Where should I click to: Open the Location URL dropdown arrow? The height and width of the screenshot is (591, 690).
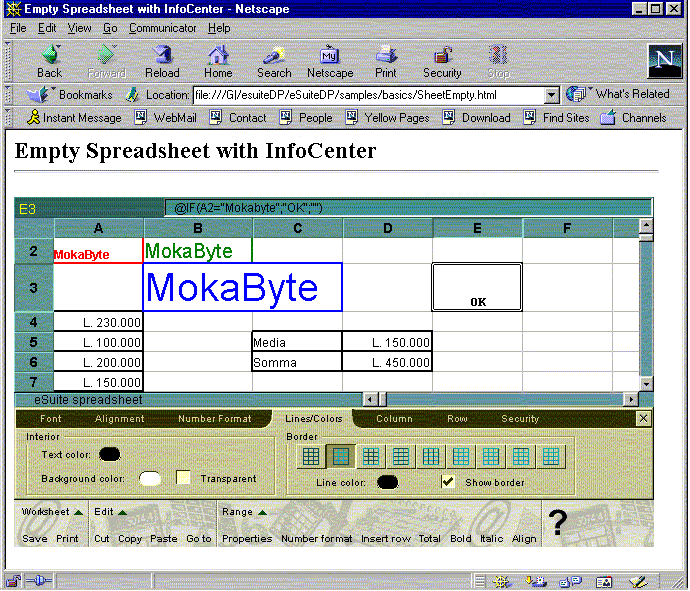click(551, 95)
